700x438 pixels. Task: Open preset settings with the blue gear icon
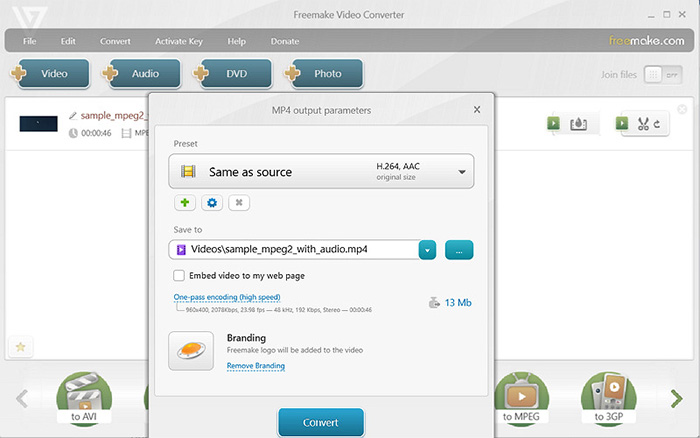(211, 203)
